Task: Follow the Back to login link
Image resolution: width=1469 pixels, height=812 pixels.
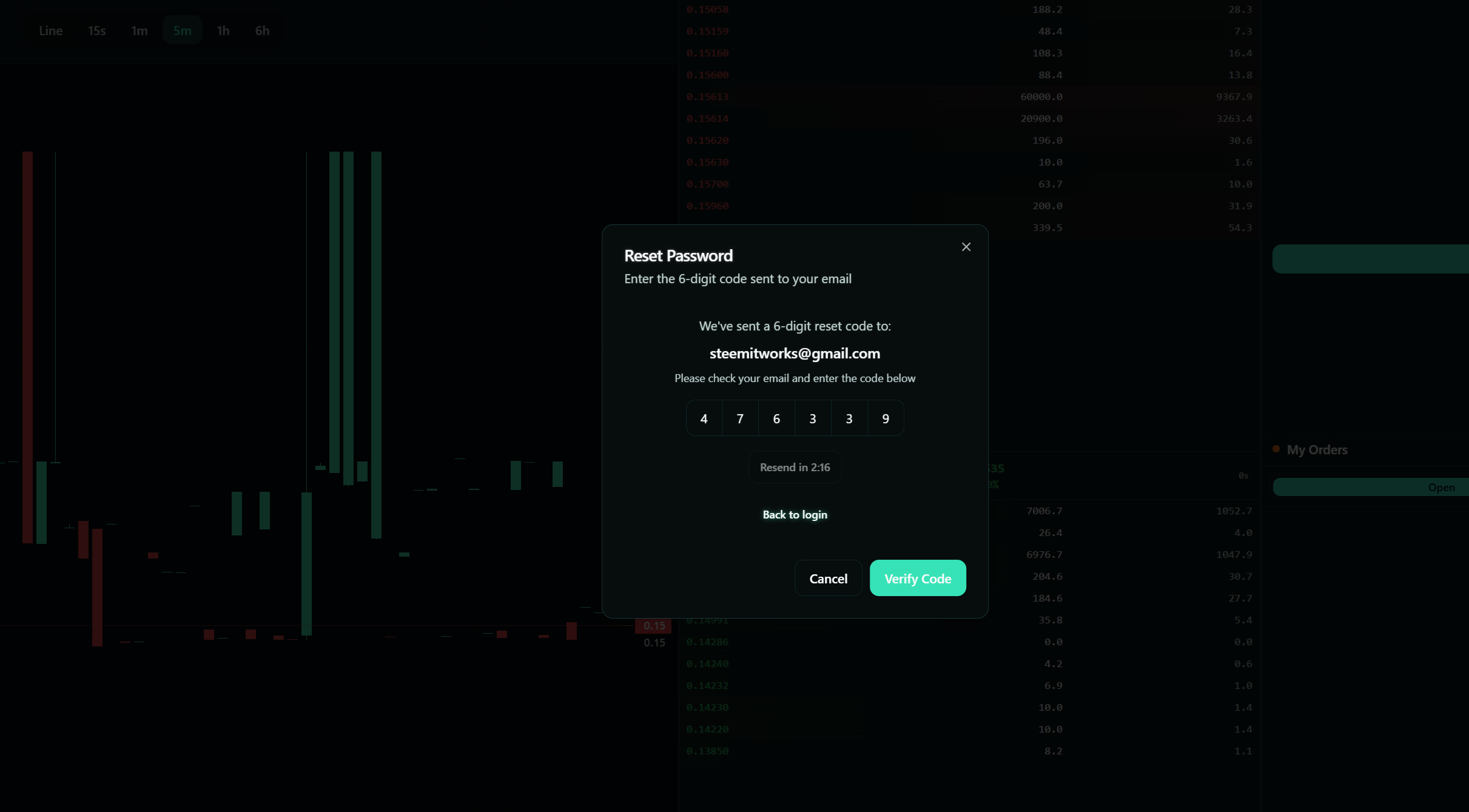Action: (x=795, y=514)
